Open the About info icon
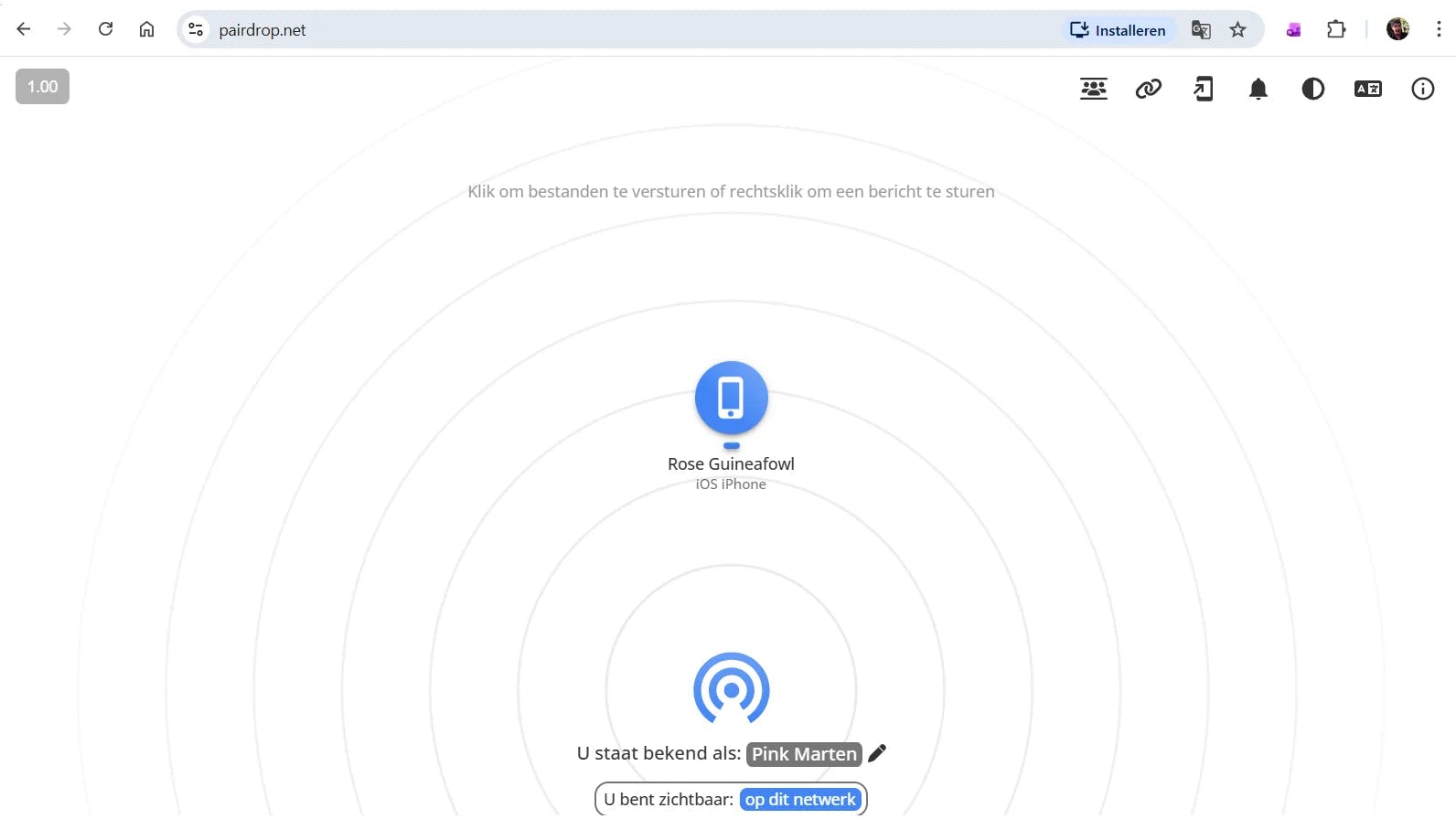 tap(1423, 89)
